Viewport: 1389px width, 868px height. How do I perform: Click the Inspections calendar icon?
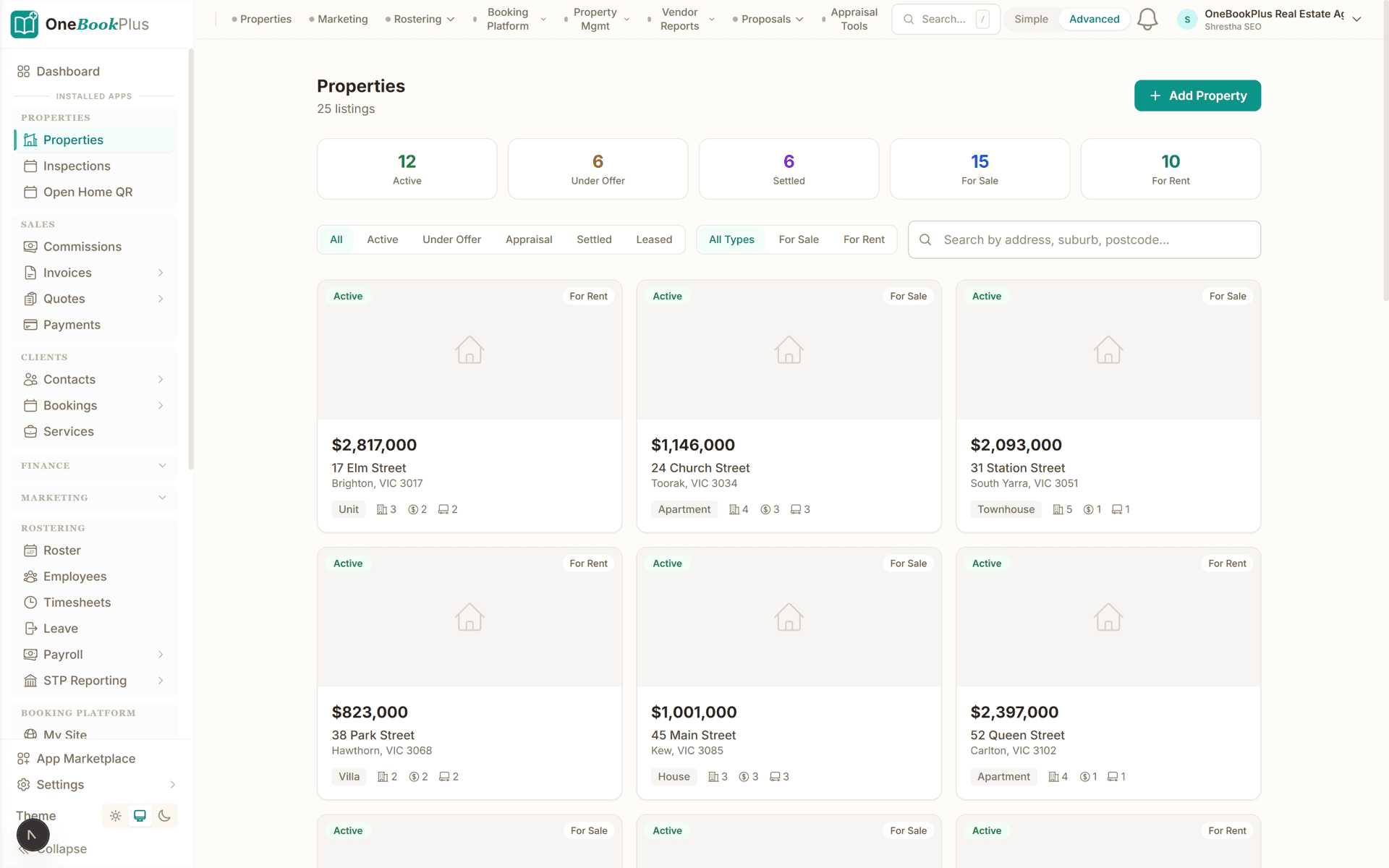30,166
